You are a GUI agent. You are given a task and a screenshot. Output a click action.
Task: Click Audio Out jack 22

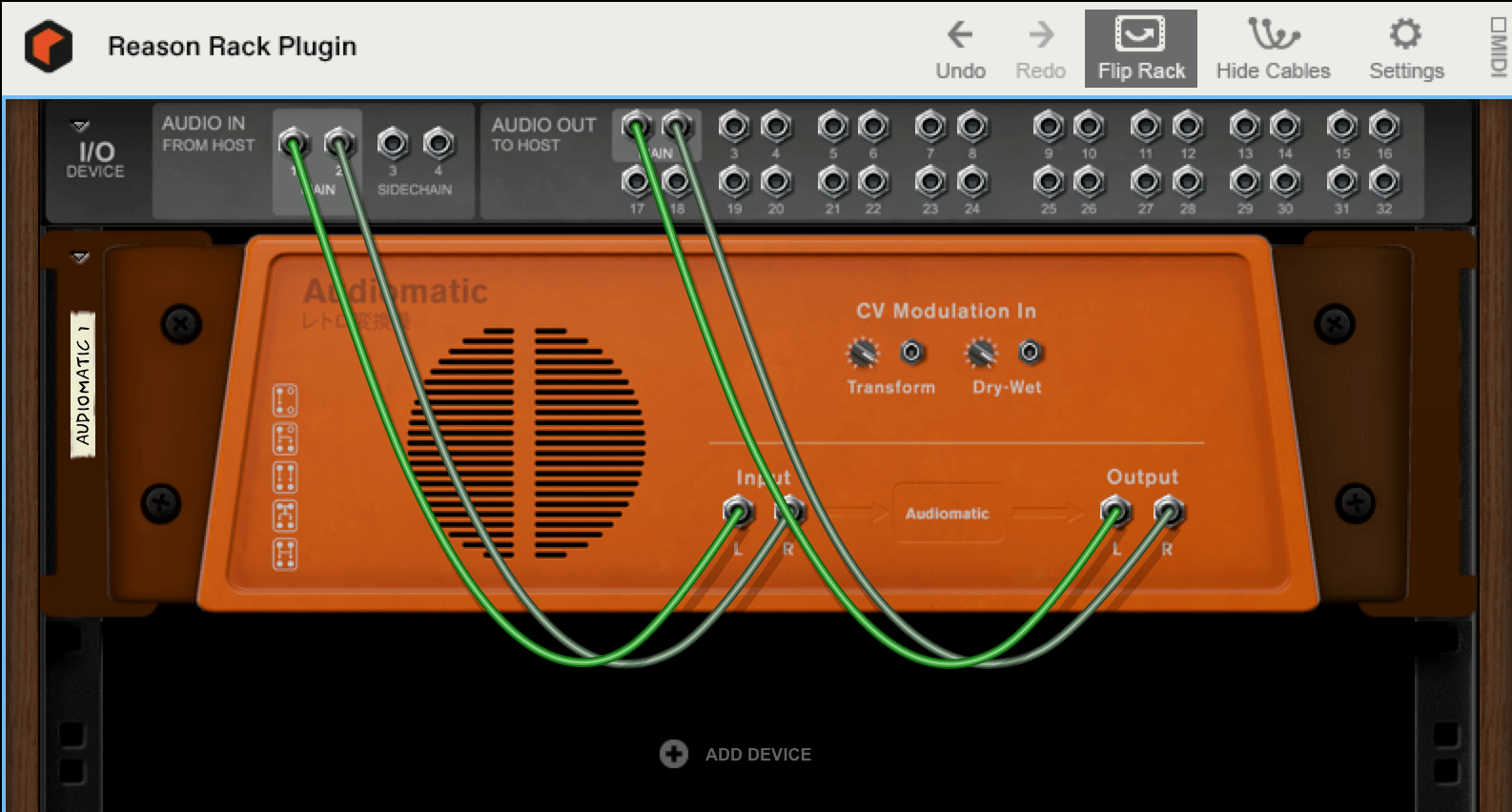point(873,180)
